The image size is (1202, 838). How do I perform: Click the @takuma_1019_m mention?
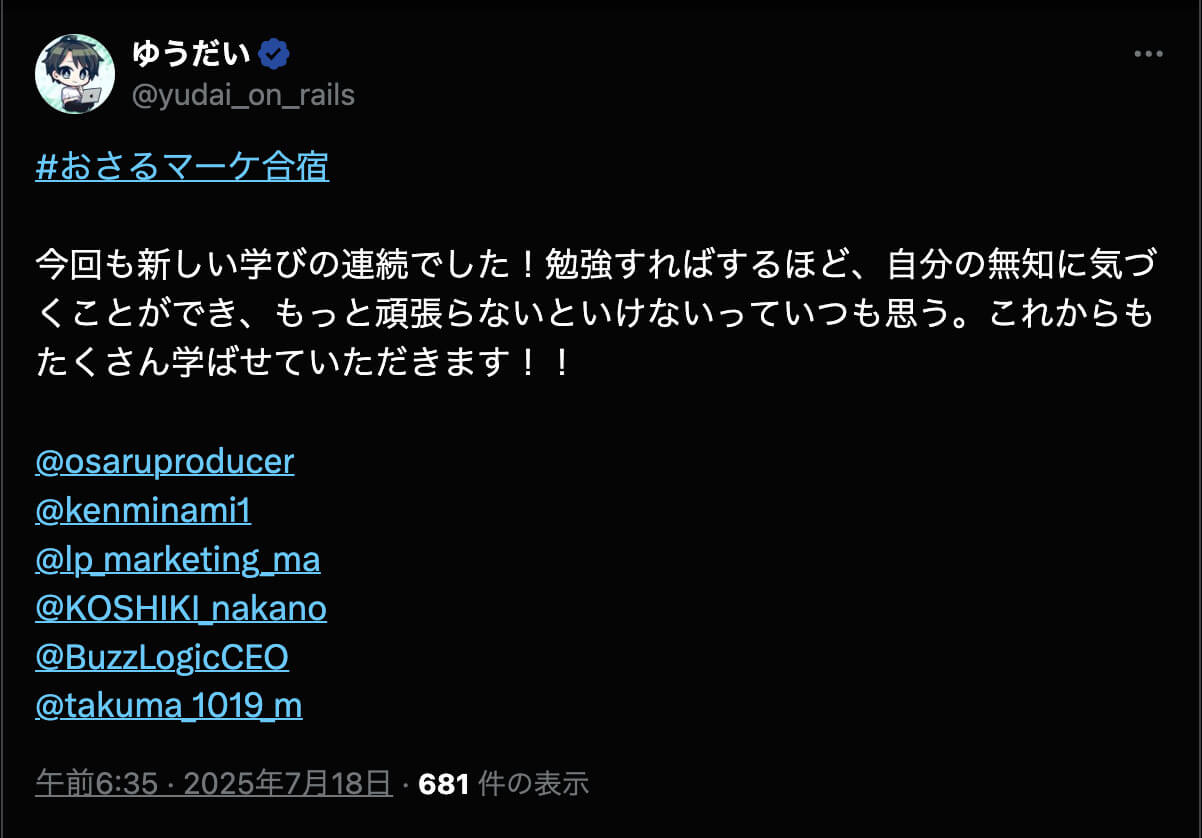[169, 706]
